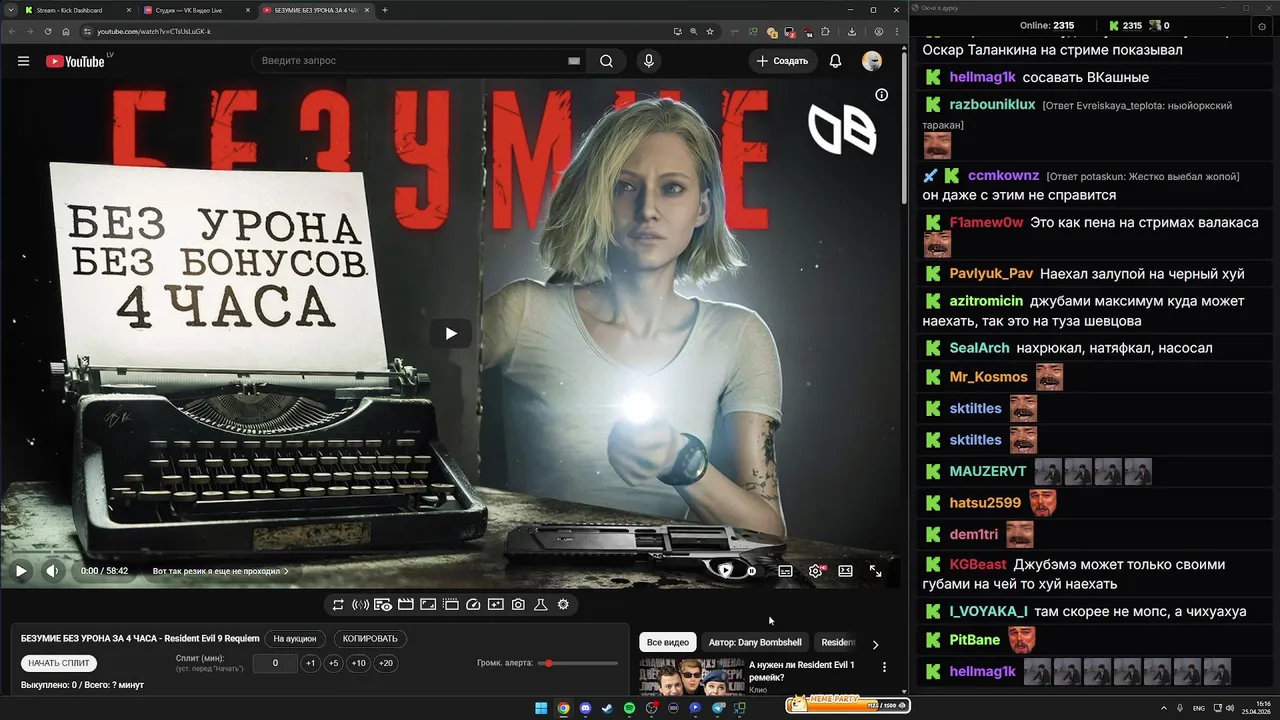Open the browser tab search dropdown
Viewport: 1280px width, 720px height.
click(x=9, y=10)
